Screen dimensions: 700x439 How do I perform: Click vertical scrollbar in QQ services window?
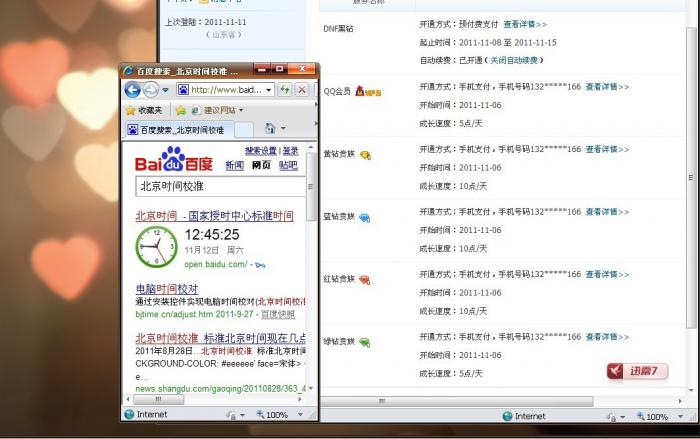(x=691, y=176)
